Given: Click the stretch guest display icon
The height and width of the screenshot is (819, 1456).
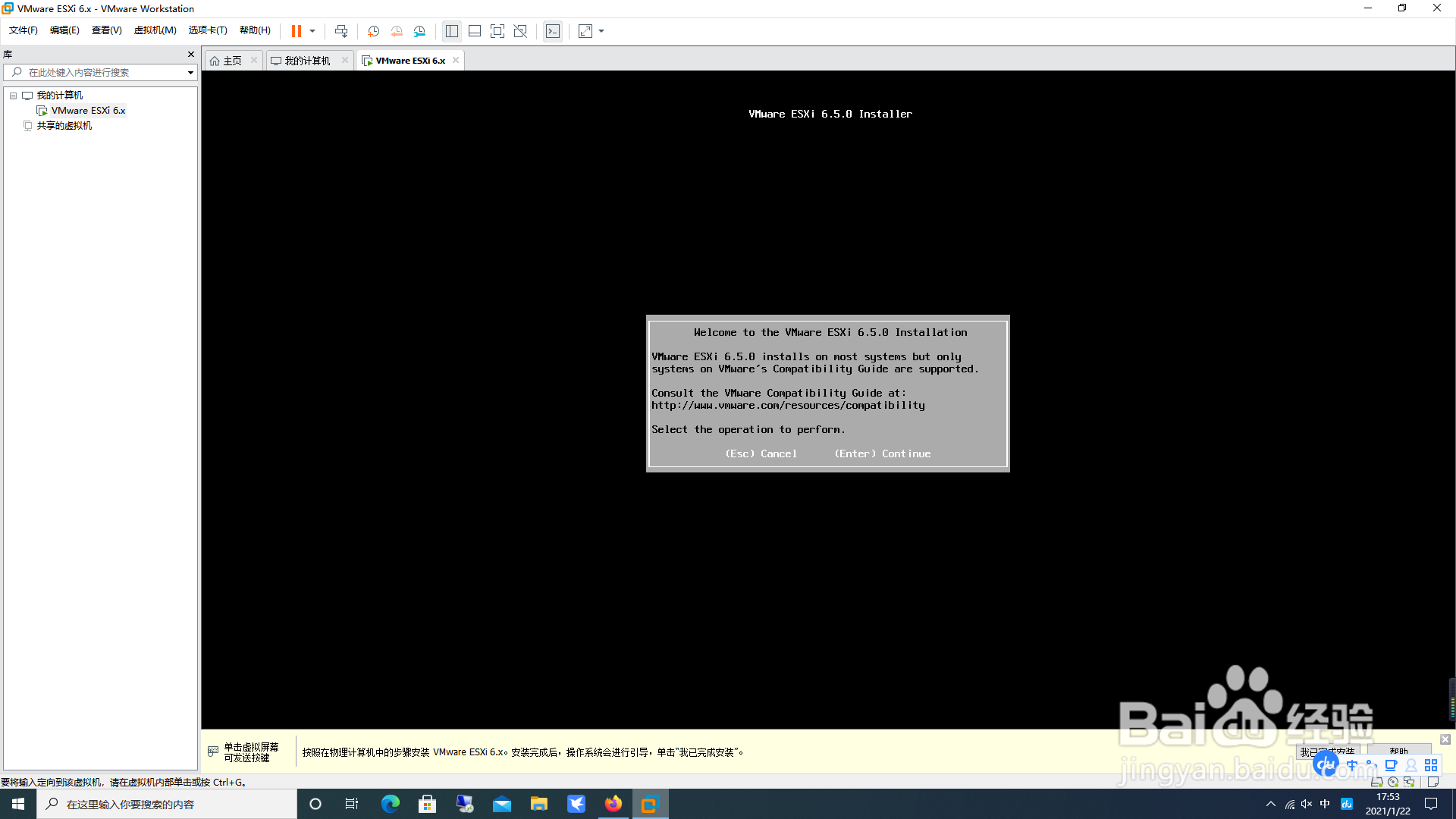Looking at the screenshot, I should click(585, 31).
